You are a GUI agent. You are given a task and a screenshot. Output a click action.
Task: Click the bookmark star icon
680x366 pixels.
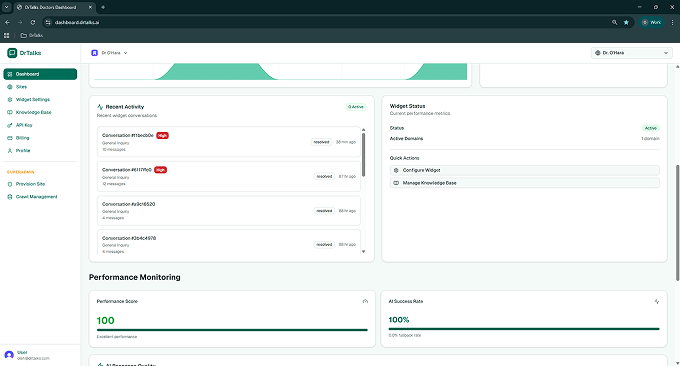626,22
